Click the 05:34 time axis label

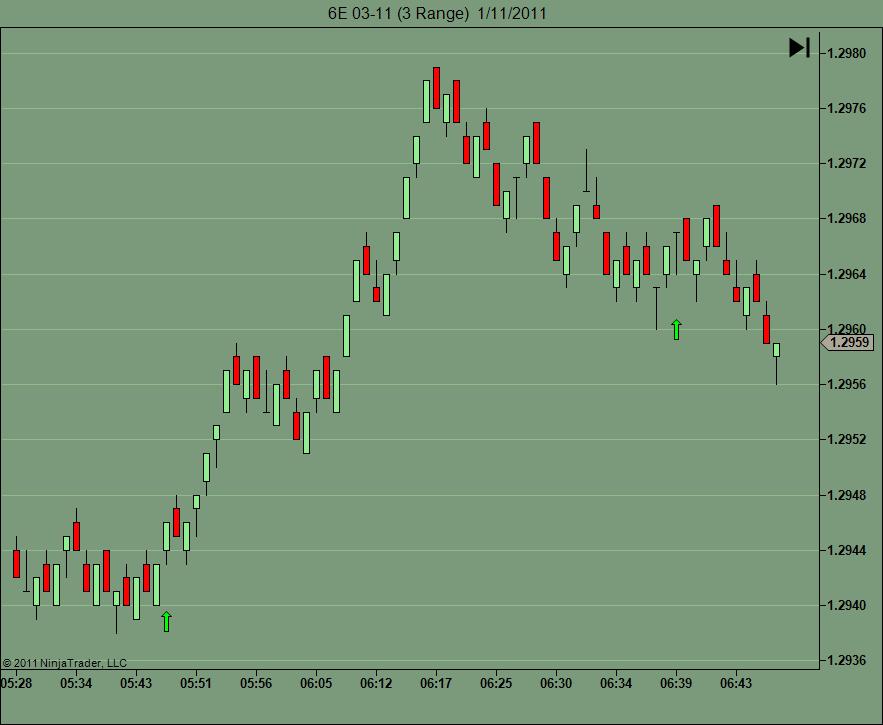click(76, 683)
